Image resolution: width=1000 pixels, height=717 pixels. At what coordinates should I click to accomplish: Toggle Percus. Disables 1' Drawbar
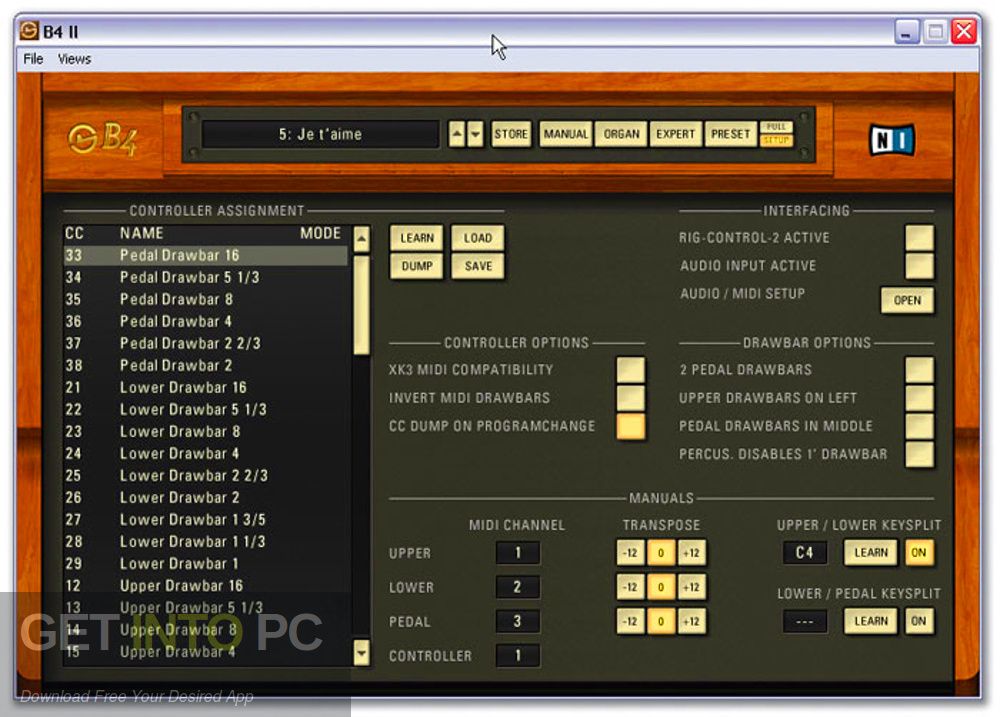tap(920, 454)
